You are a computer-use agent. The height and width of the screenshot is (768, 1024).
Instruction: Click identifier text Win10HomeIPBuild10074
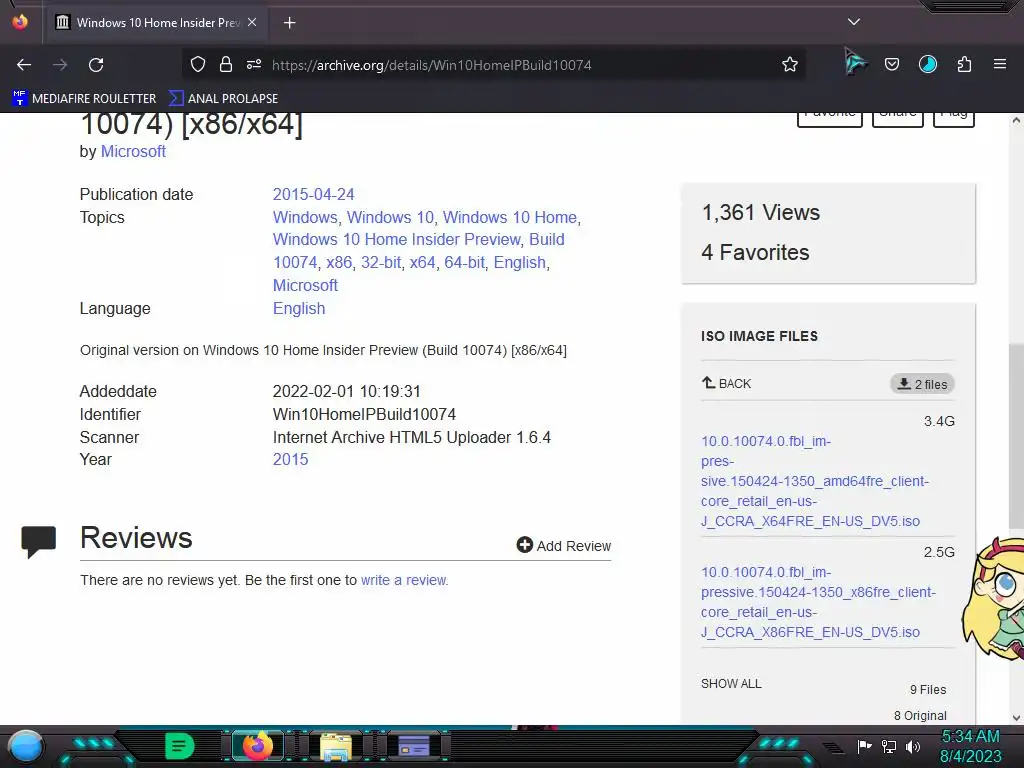click(364, 415)
